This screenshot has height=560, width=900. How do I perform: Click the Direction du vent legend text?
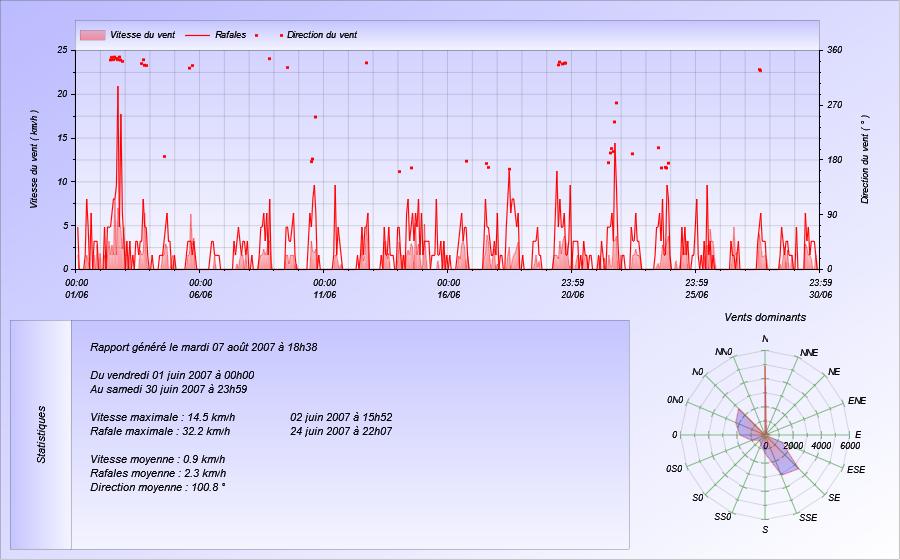pos(322,35)
